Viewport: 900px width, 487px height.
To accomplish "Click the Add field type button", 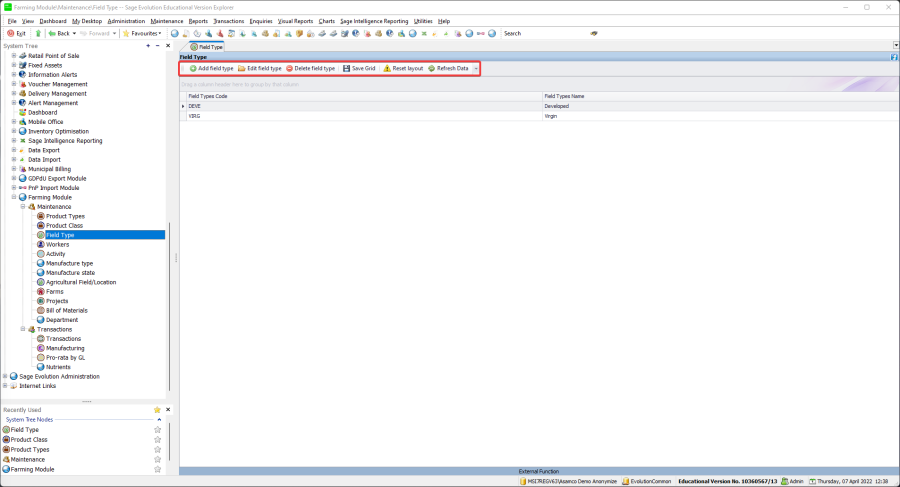I will [211, 68].
